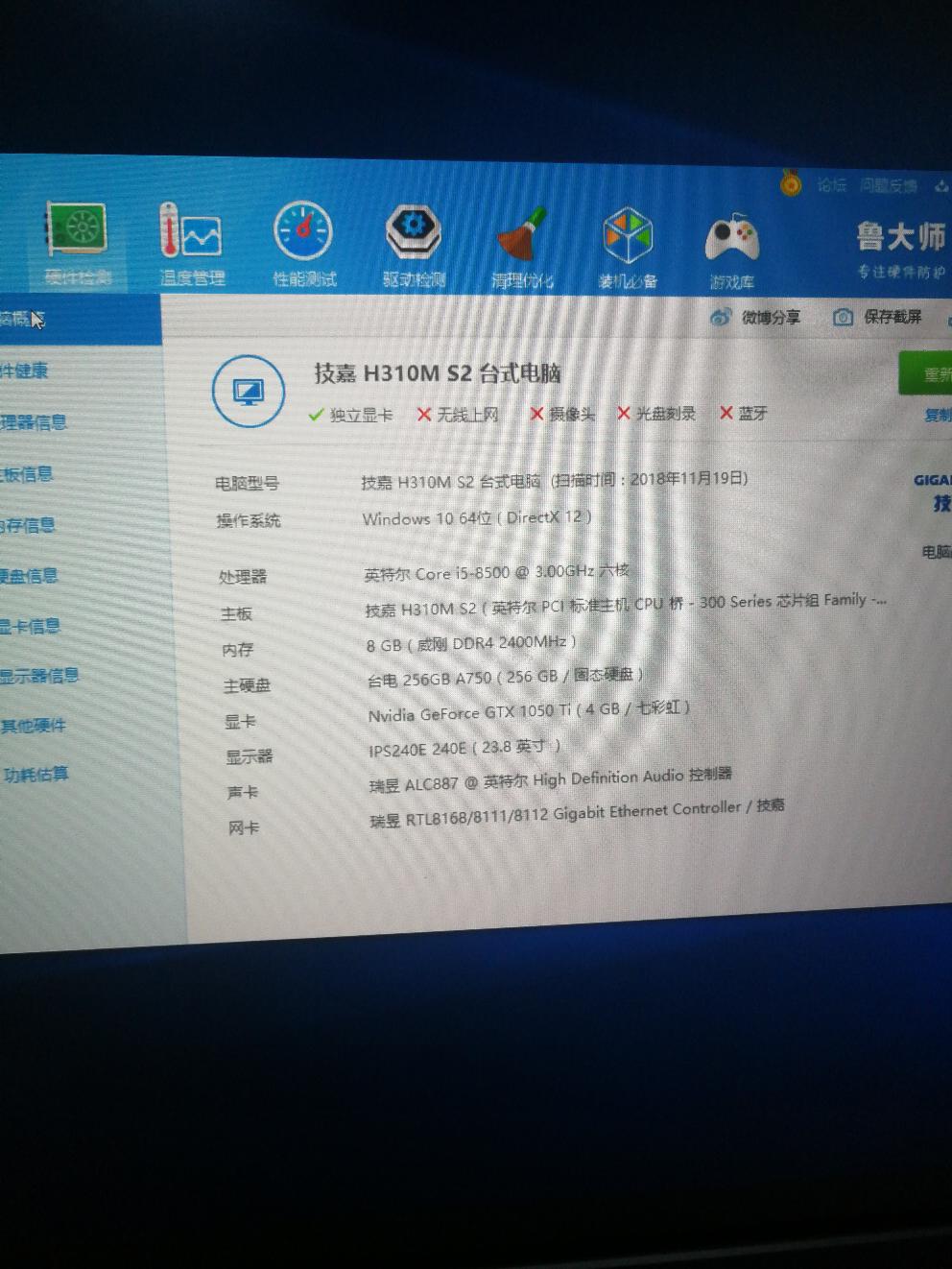Image resolution: width=952 pixels, height=1269 pixels.
Task: Select 清理优化 broom icon
Action: tap(521, 234)
